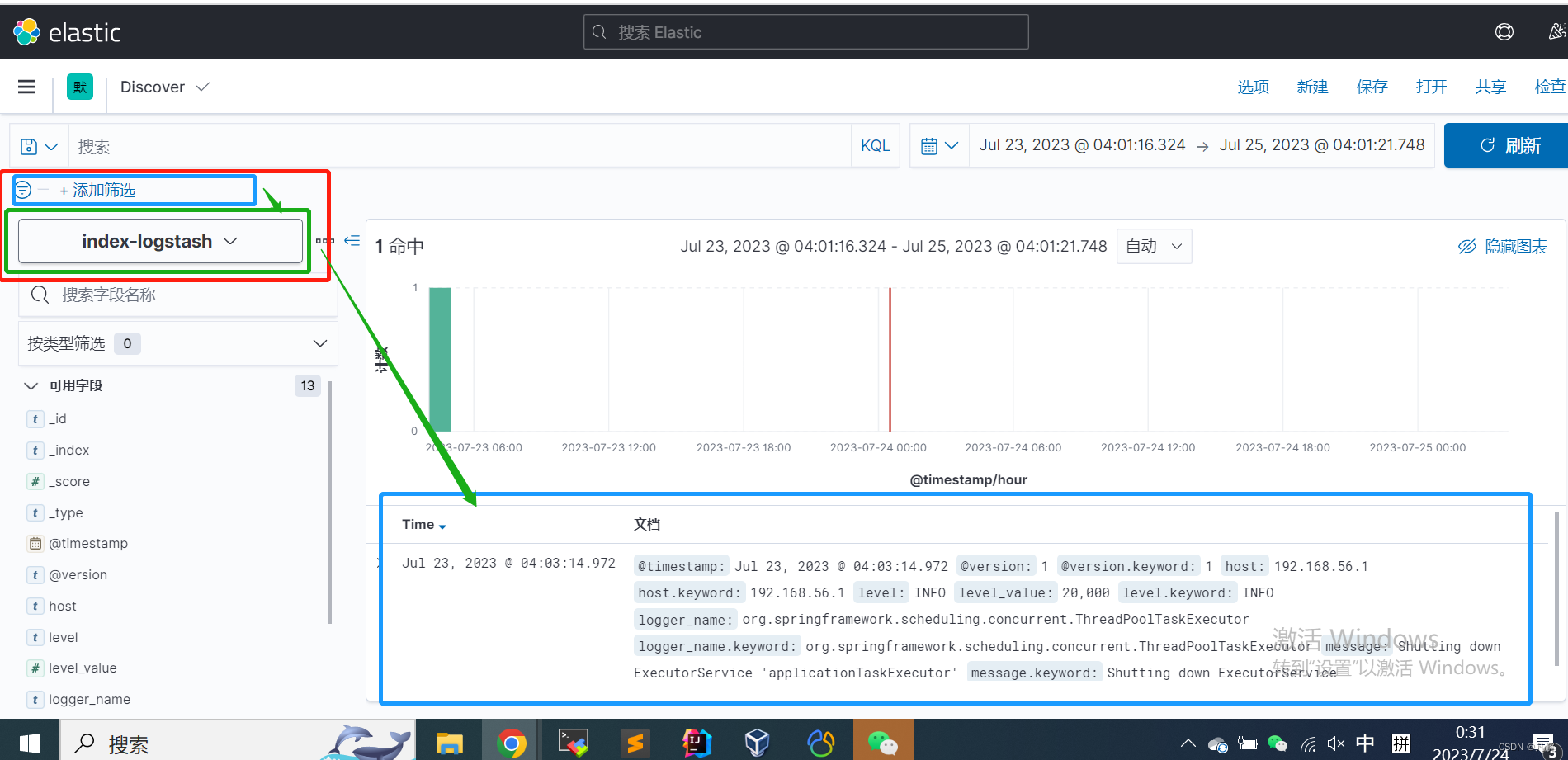Click in the KQL query 搜索 box
The width and height of the screenshot is (1568, 760).
click(459, 146)
